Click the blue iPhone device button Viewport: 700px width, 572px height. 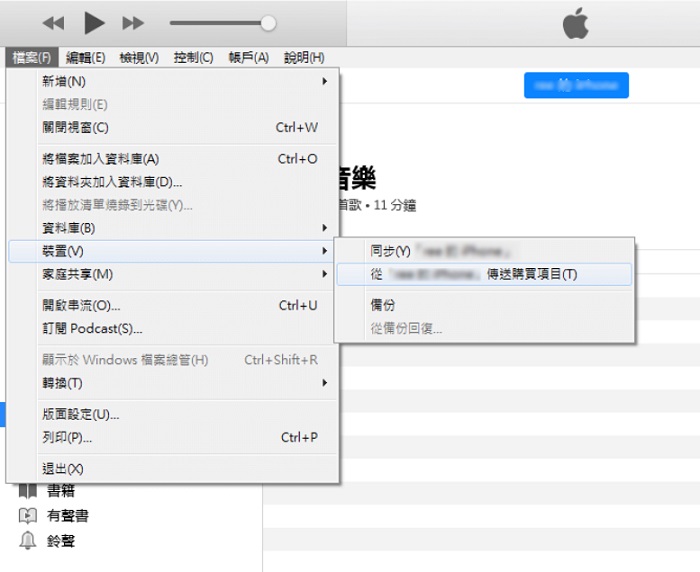point(576,85)
